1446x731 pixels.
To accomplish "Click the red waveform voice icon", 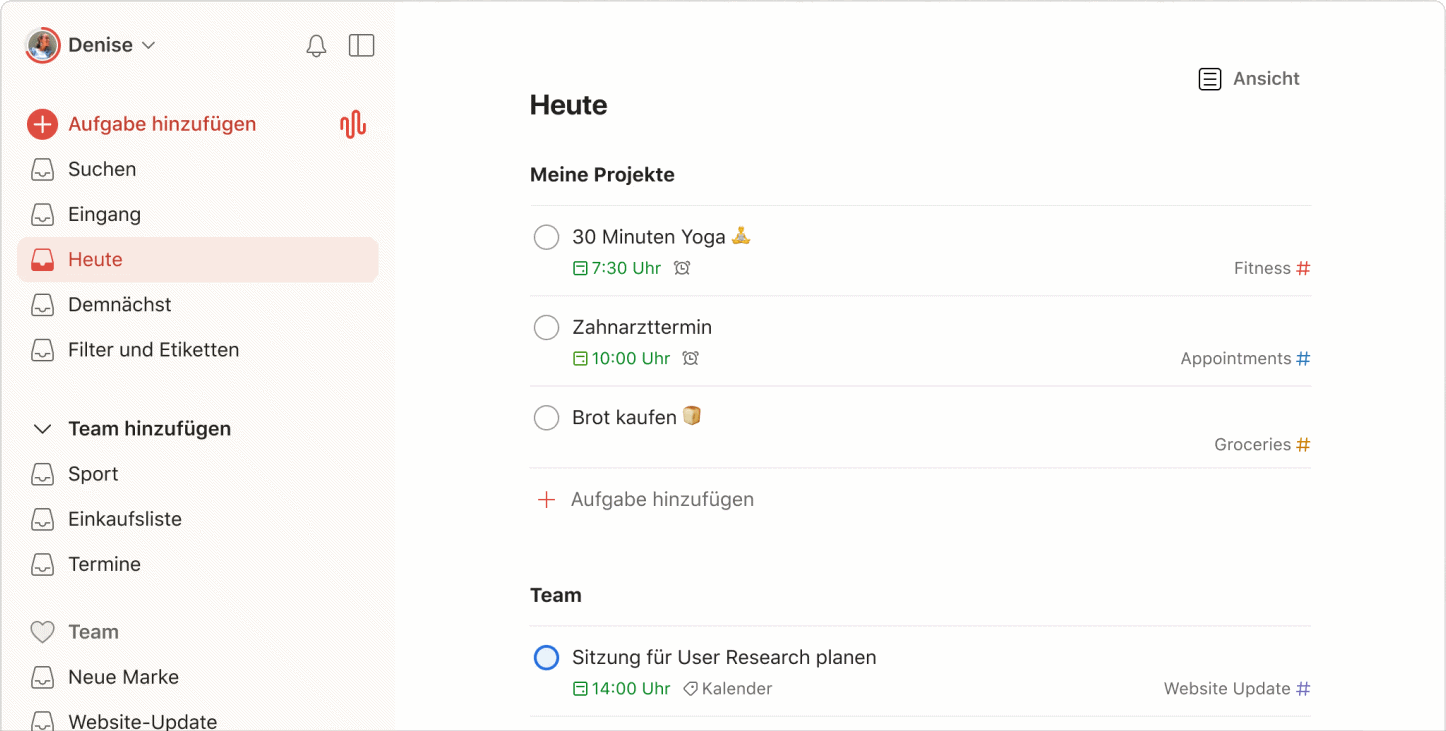I will click(x=352, y=124).
